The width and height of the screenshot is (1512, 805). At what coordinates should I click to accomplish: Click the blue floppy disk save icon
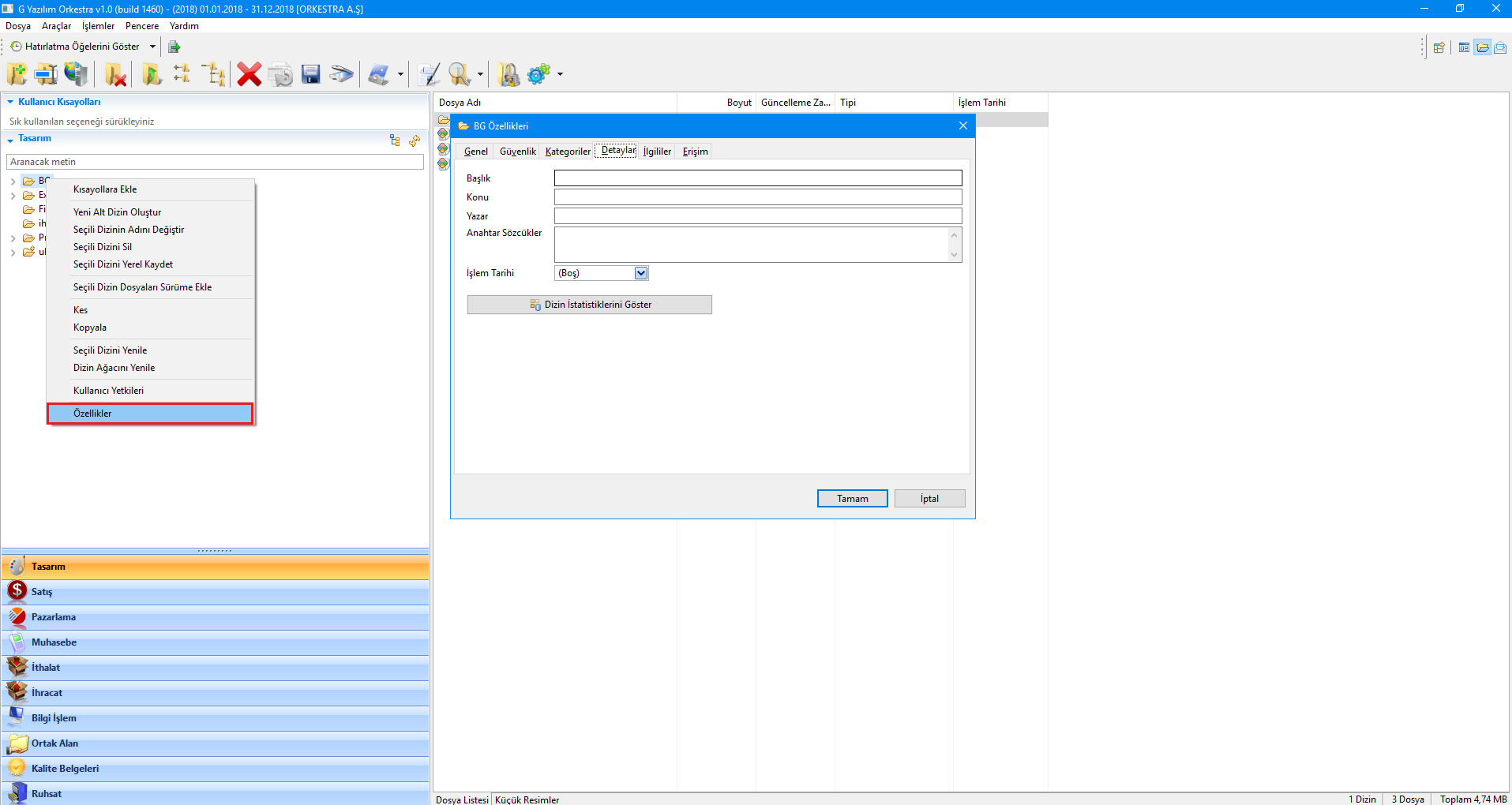point(311,74)
